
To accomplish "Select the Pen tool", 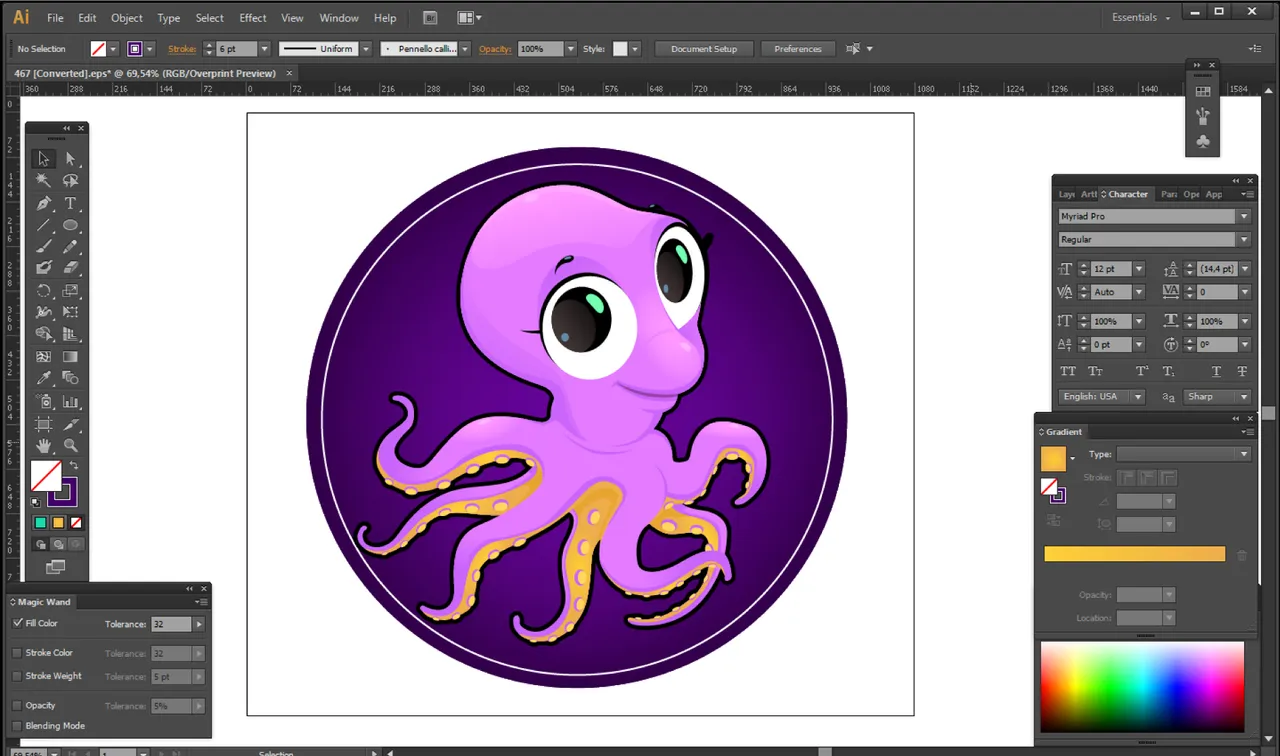I will point(43,203).
